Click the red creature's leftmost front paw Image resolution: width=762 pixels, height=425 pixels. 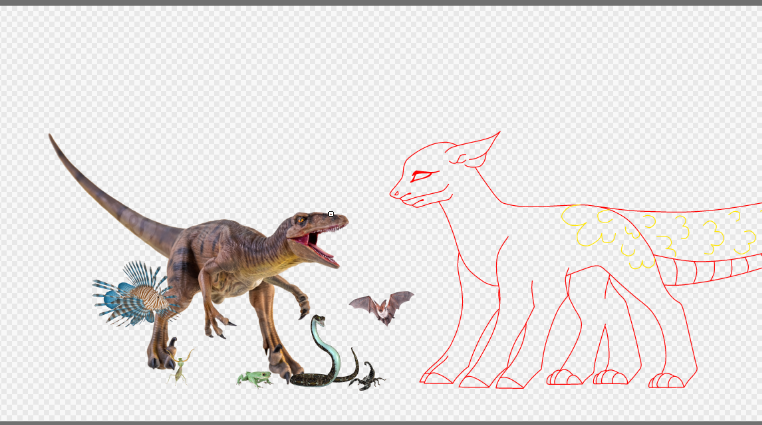coord(436,378)
